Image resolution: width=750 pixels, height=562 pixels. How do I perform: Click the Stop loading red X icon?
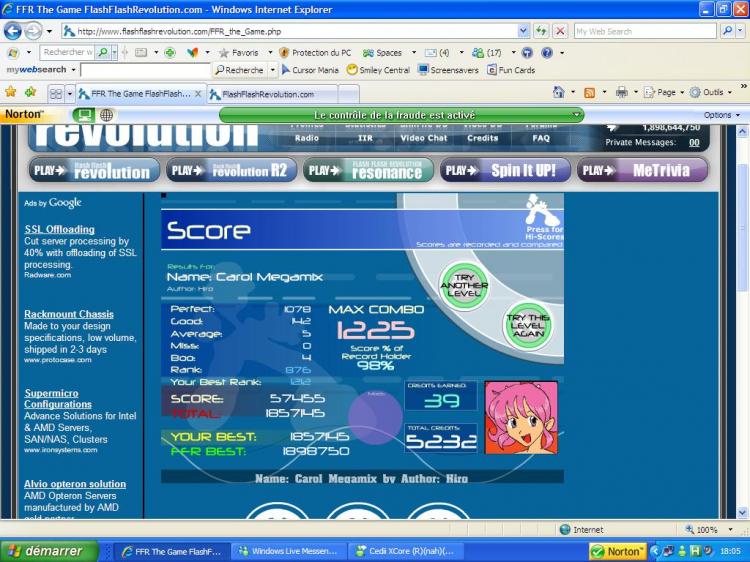(x=560, y=31)
